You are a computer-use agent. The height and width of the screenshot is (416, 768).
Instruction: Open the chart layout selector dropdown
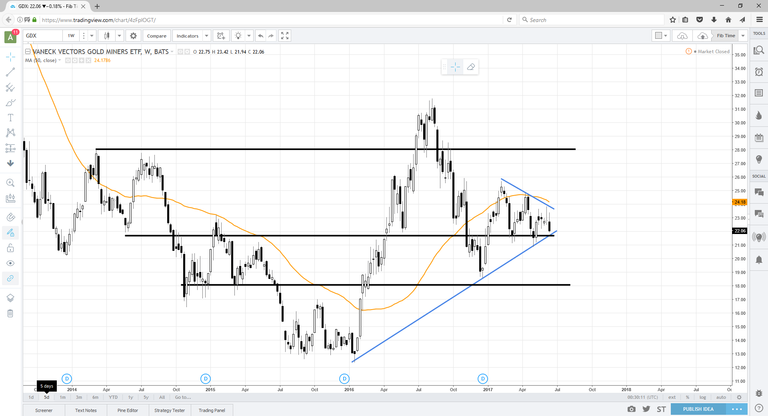(661, 36)
